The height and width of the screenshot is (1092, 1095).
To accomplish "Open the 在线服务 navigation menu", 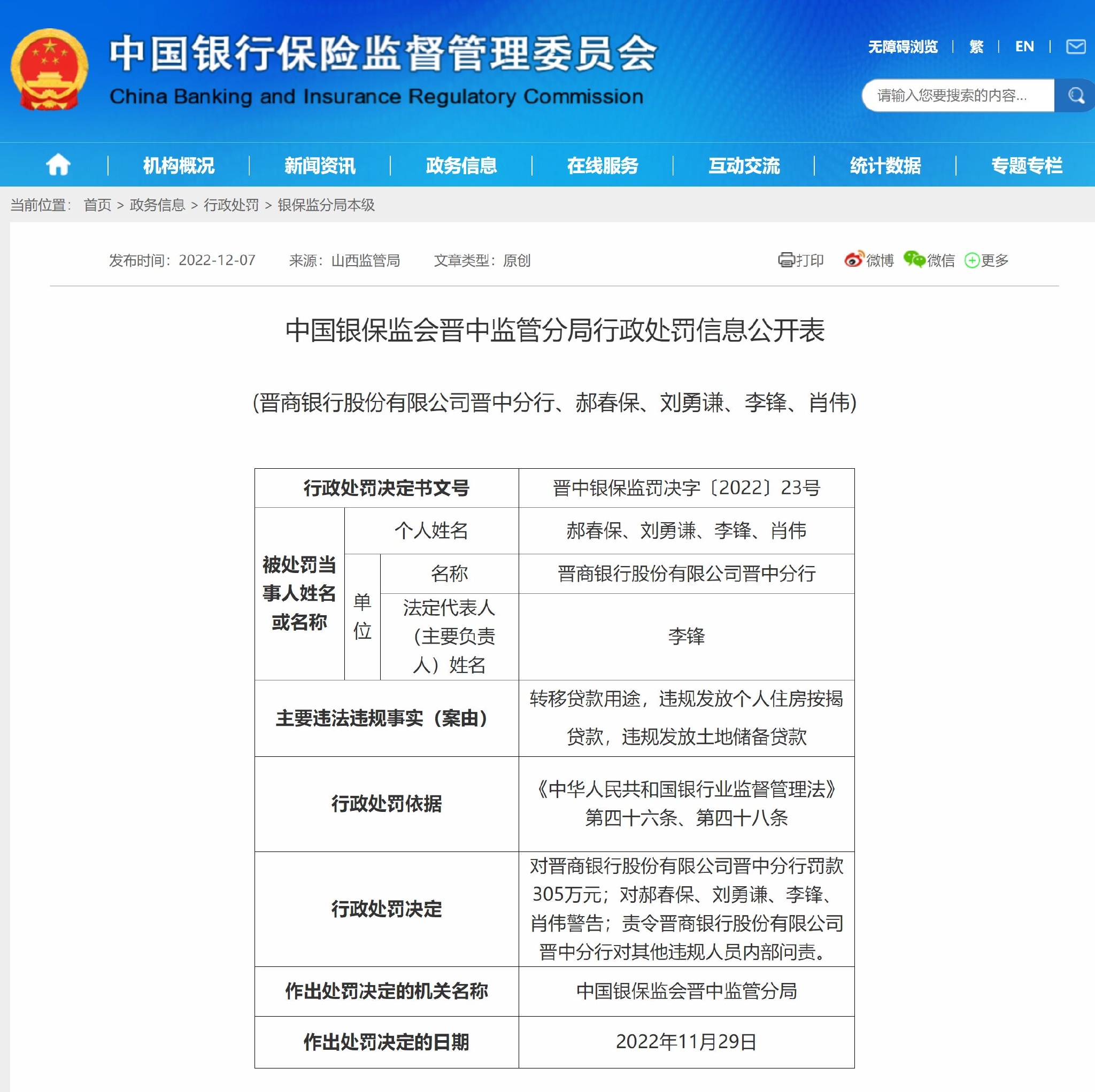I will pos(603,165).
